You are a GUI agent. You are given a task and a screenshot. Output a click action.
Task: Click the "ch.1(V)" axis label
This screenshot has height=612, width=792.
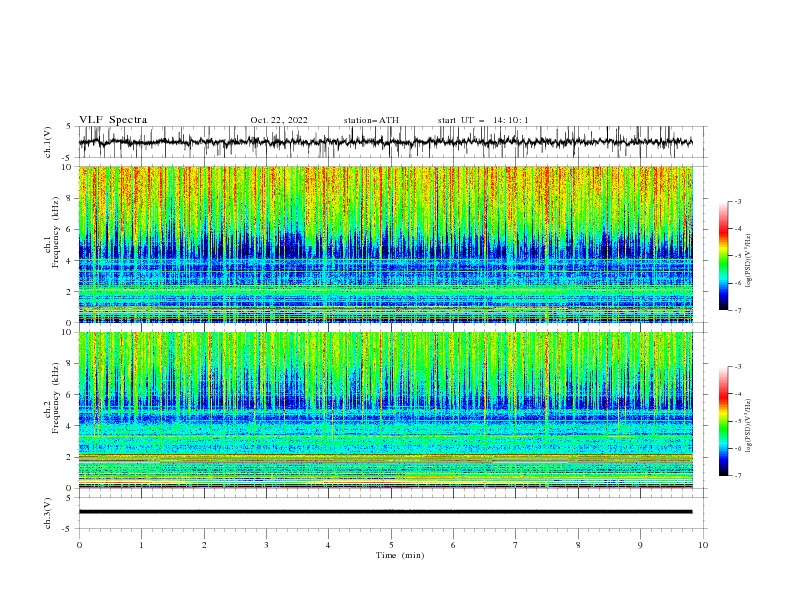(48, 142)
